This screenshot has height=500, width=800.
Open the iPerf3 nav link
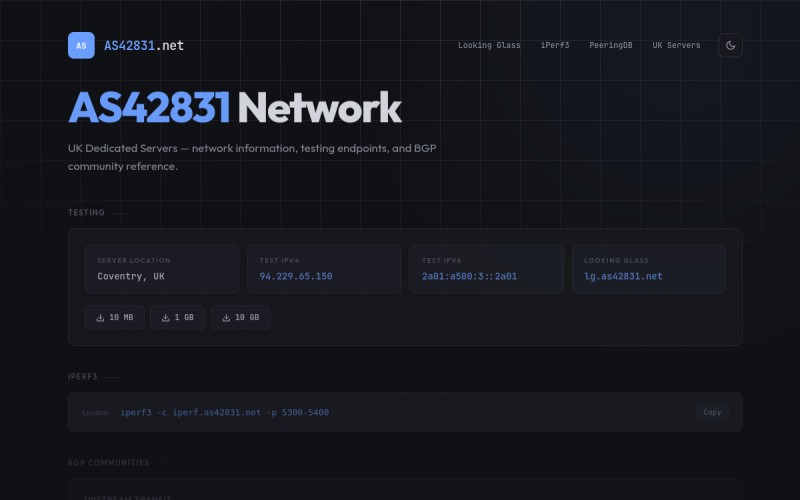click(555, 45)
